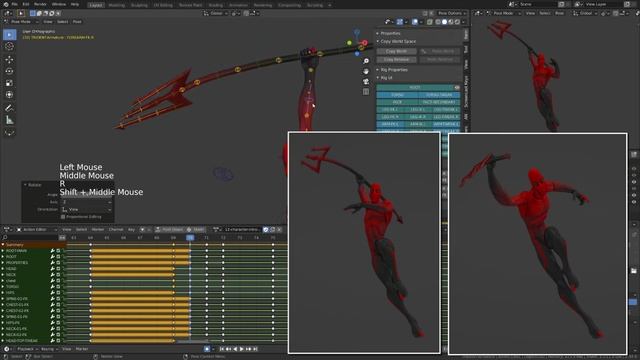Jump to the start frame

[222, 349]
